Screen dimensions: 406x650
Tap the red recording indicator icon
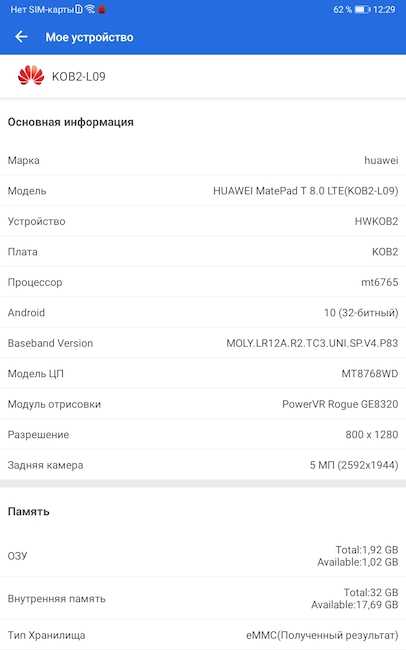click(x=102, y=10)
